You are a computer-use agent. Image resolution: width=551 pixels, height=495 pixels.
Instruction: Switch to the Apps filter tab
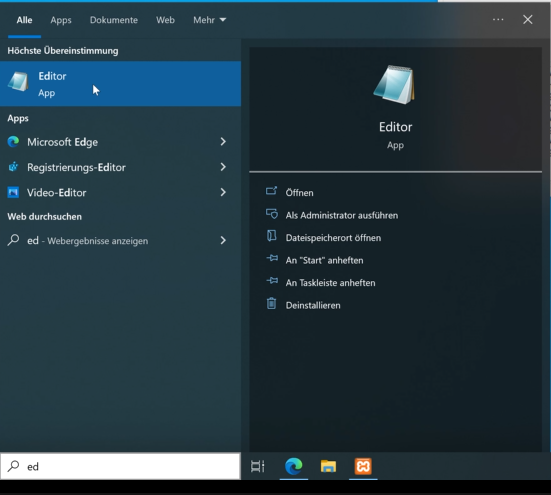61,20
